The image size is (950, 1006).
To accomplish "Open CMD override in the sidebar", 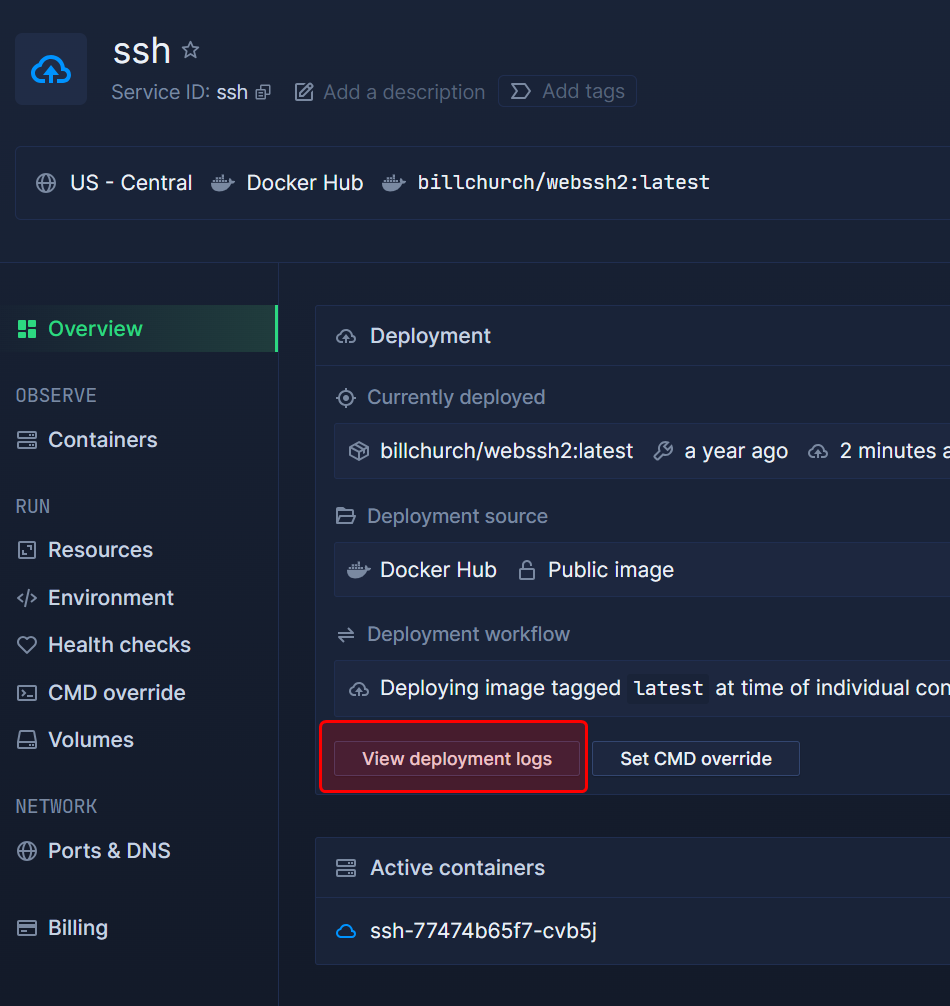I will pyautogui.click(x=116, y=693).
